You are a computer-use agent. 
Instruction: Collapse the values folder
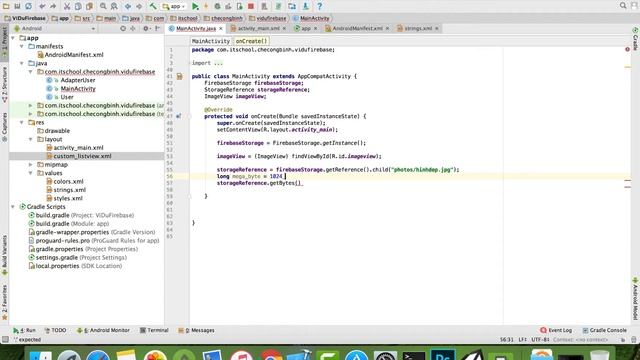click(x=31, y=173)
